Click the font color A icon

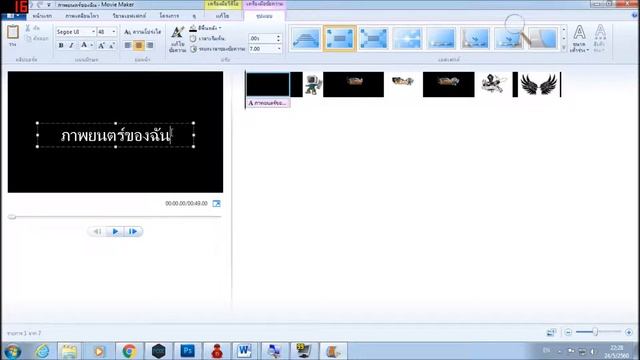[84, 45]
